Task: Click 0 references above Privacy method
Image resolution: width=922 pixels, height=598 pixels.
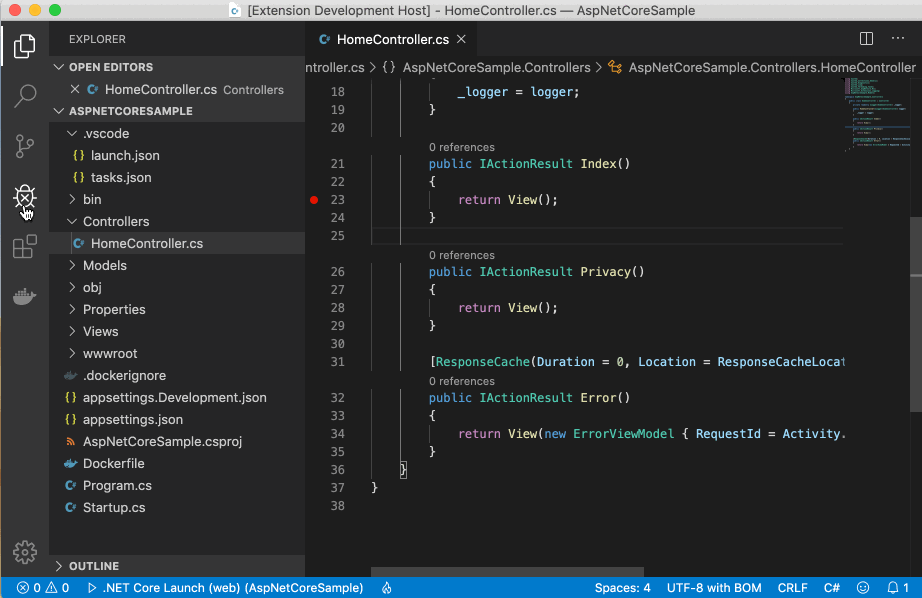Action: point(462,255)
